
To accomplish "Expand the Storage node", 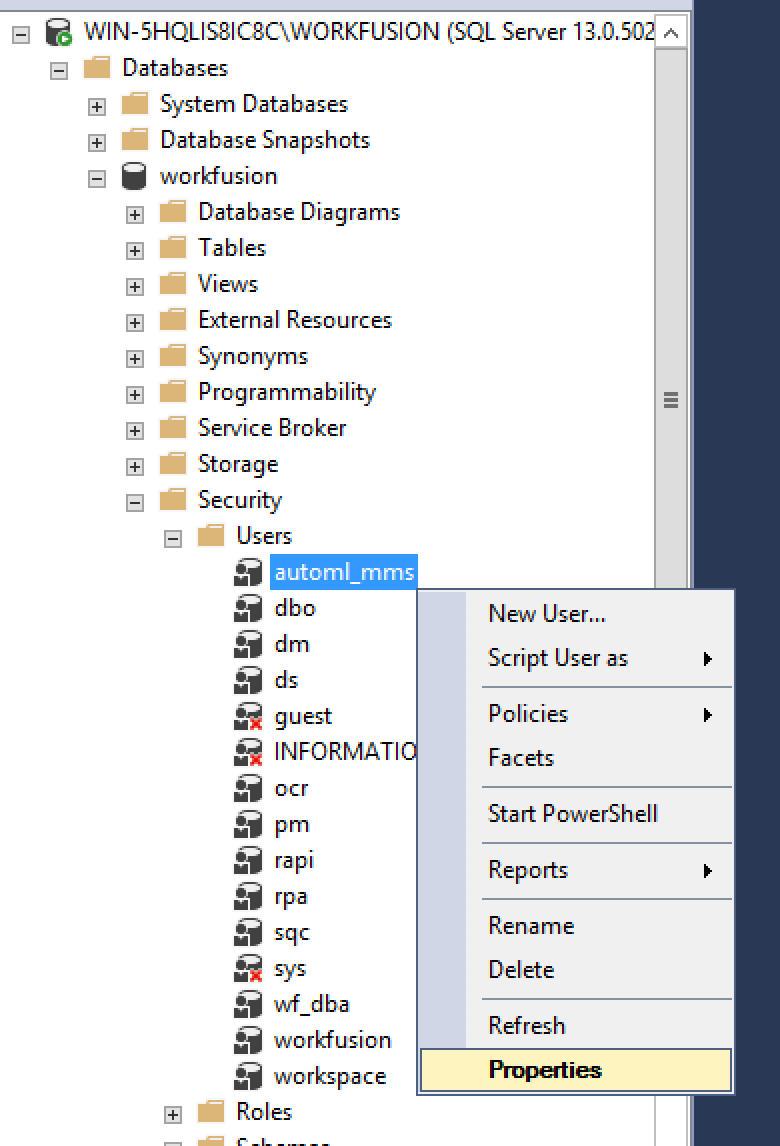I will coord(135,467).
